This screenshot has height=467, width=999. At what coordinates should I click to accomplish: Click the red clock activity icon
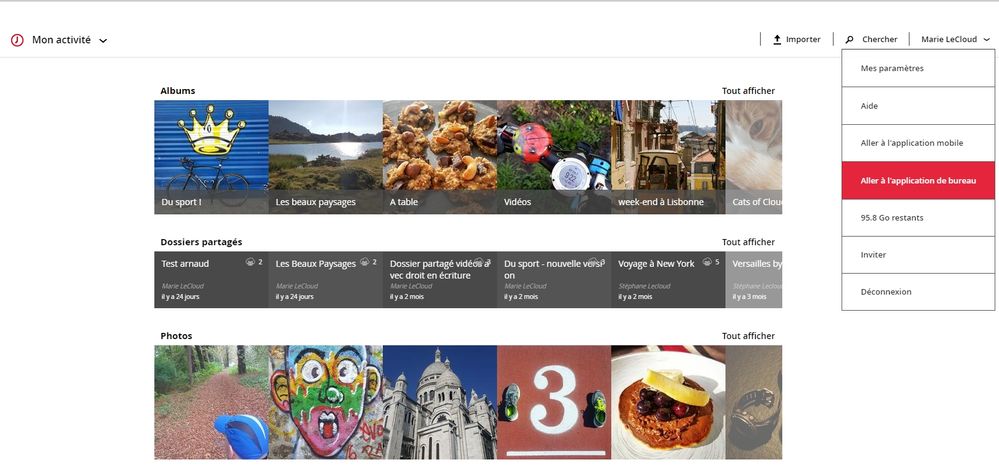(x=17, y=40)
